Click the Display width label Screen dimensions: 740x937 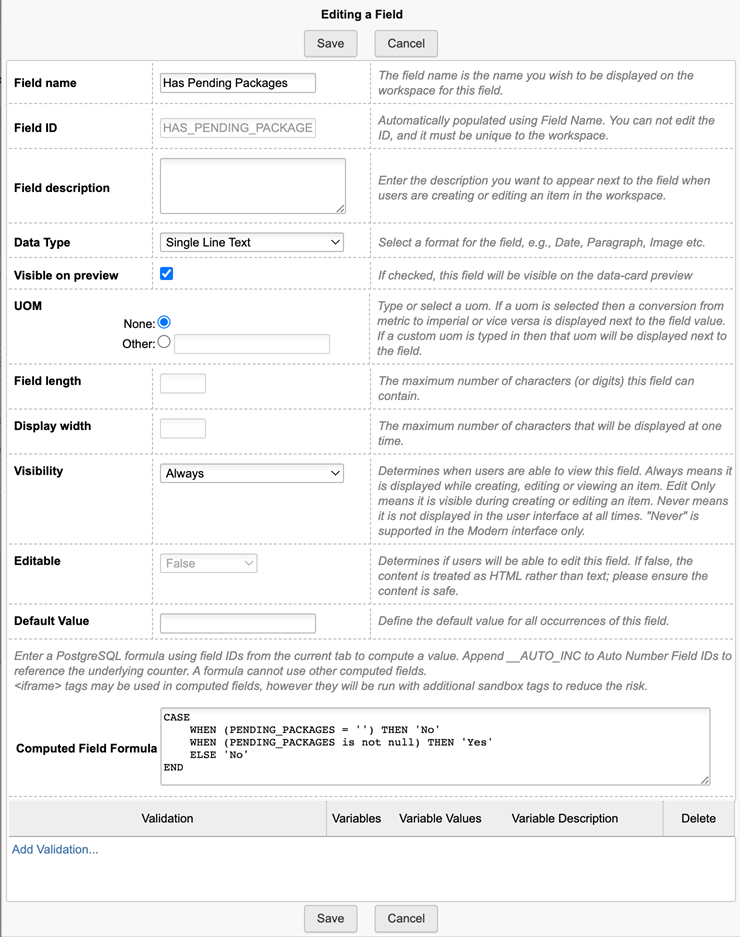click(53, 426)
